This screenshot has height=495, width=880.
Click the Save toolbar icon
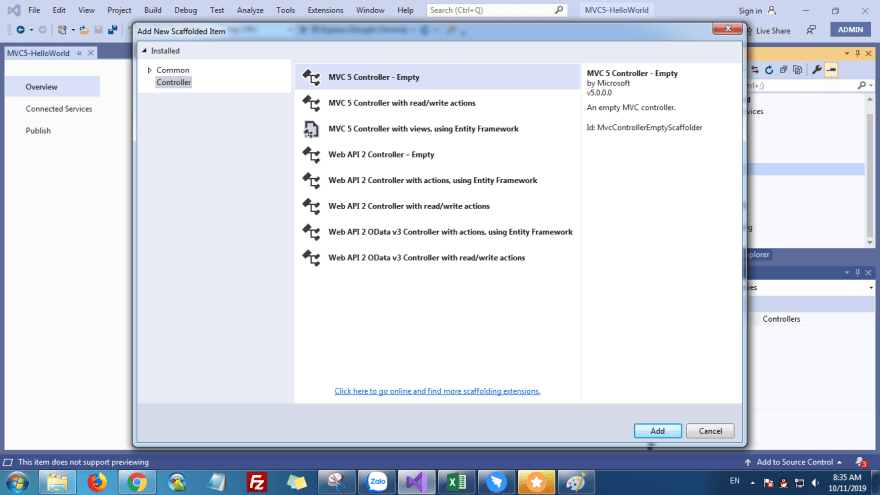coord(98,30)
